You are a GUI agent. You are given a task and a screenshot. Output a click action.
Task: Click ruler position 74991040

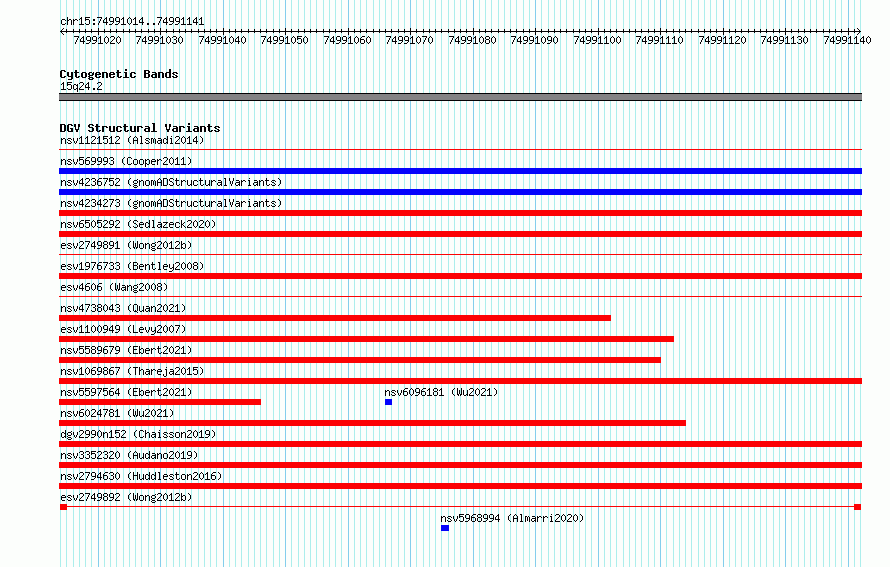pos(222,40)
